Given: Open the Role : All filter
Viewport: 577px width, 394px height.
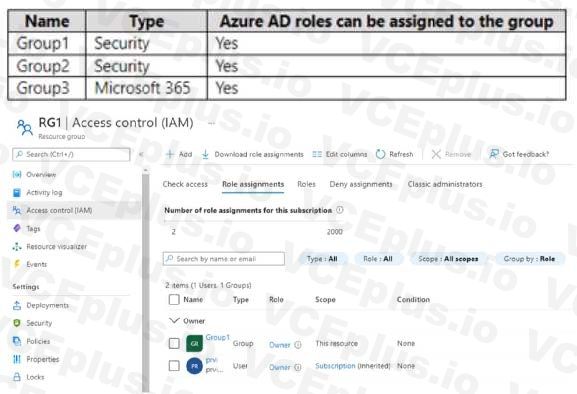Looking at the screenshot, I should pos(378,259).
